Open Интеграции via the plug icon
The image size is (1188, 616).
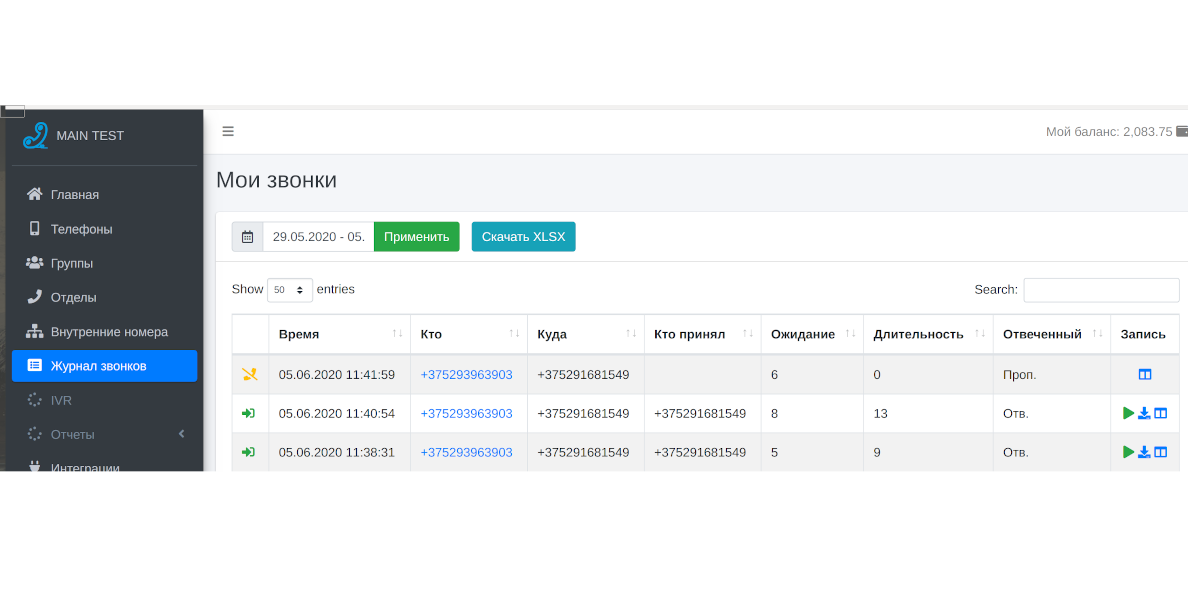coord(34,467)
